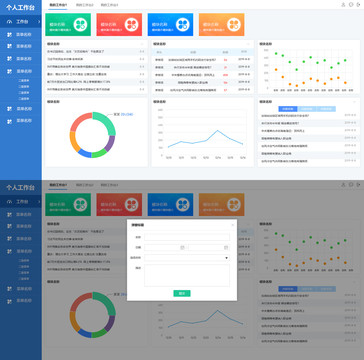Select the last light-blue segment tab in the bright list panel

[x=326, y=109]
